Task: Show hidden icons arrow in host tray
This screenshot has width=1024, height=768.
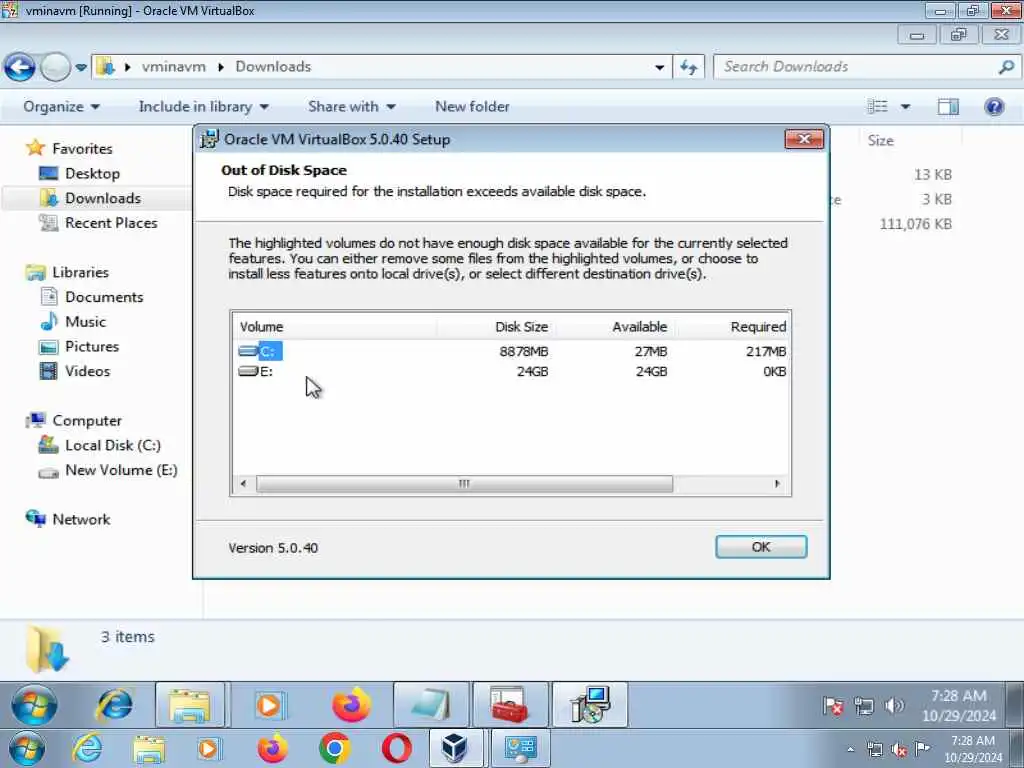Action: click(x=850, y=749)
